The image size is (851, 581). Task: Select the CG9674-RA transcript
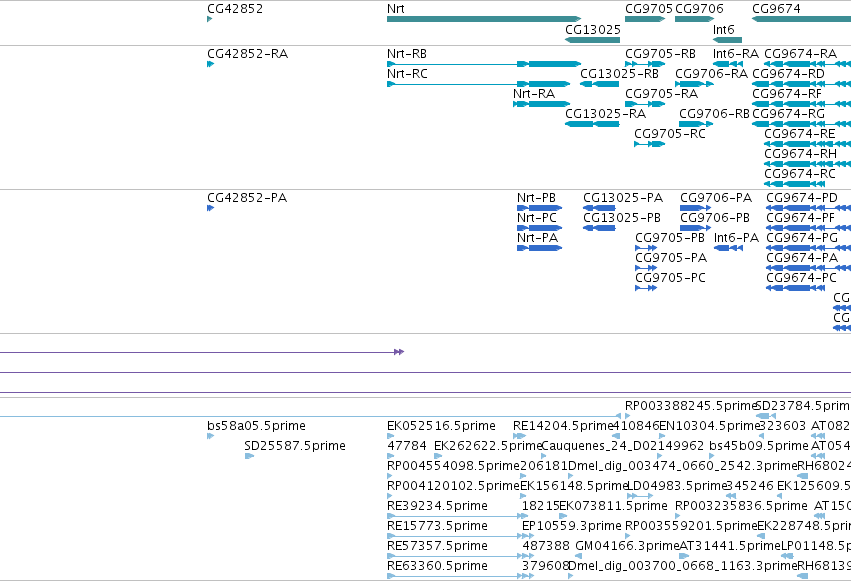[807, 64]
